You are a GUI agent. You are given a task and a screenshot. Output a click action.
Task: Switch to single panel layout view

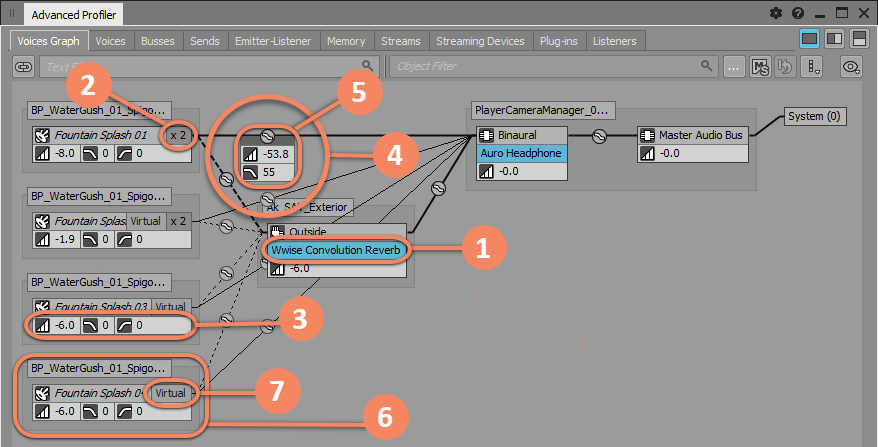point(810,39)
